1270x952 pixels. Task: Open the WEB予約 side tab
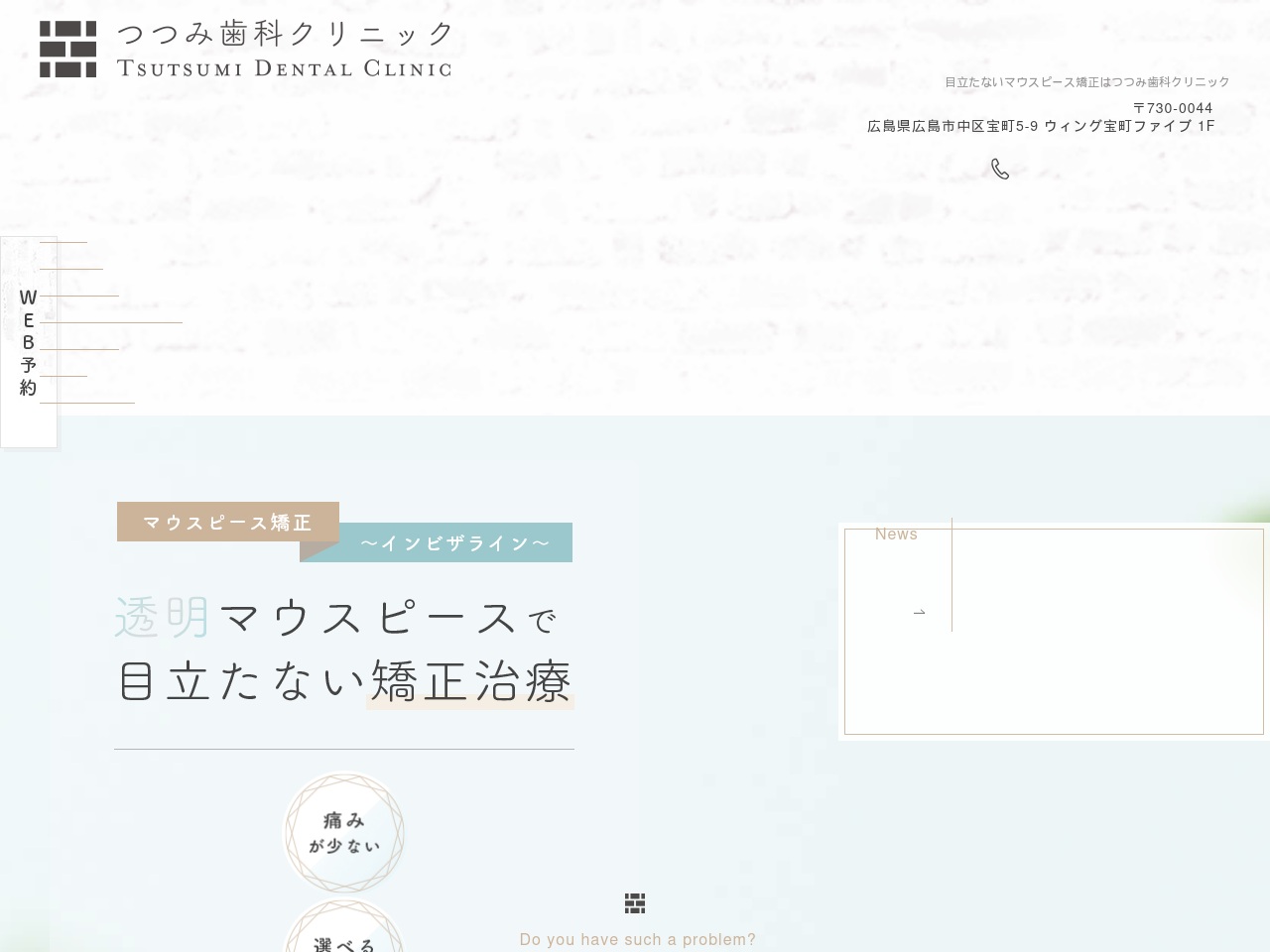pos(29,342)
